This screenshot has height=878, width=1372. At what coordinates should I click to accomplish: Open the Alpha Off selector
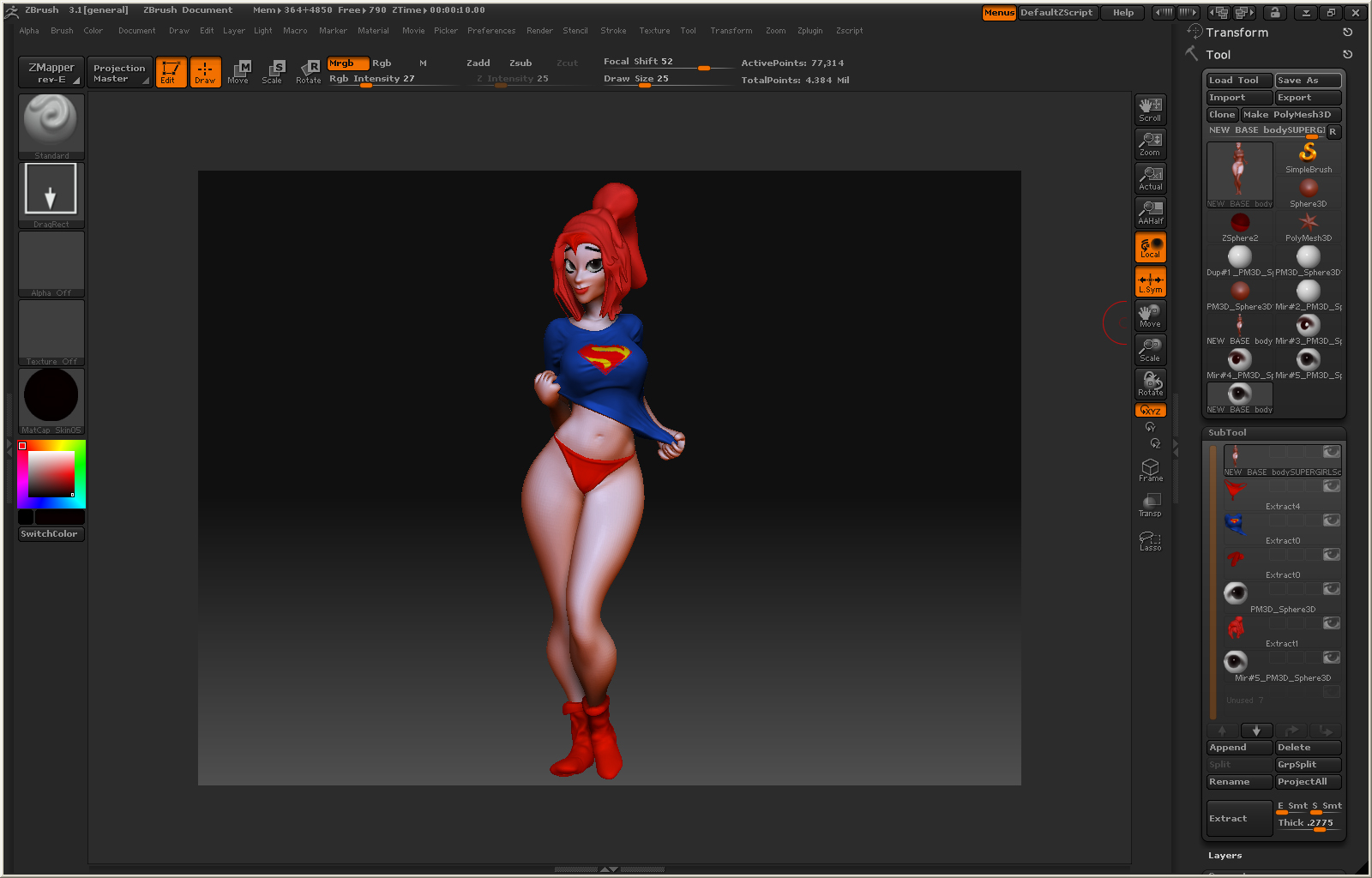(51, 263)
